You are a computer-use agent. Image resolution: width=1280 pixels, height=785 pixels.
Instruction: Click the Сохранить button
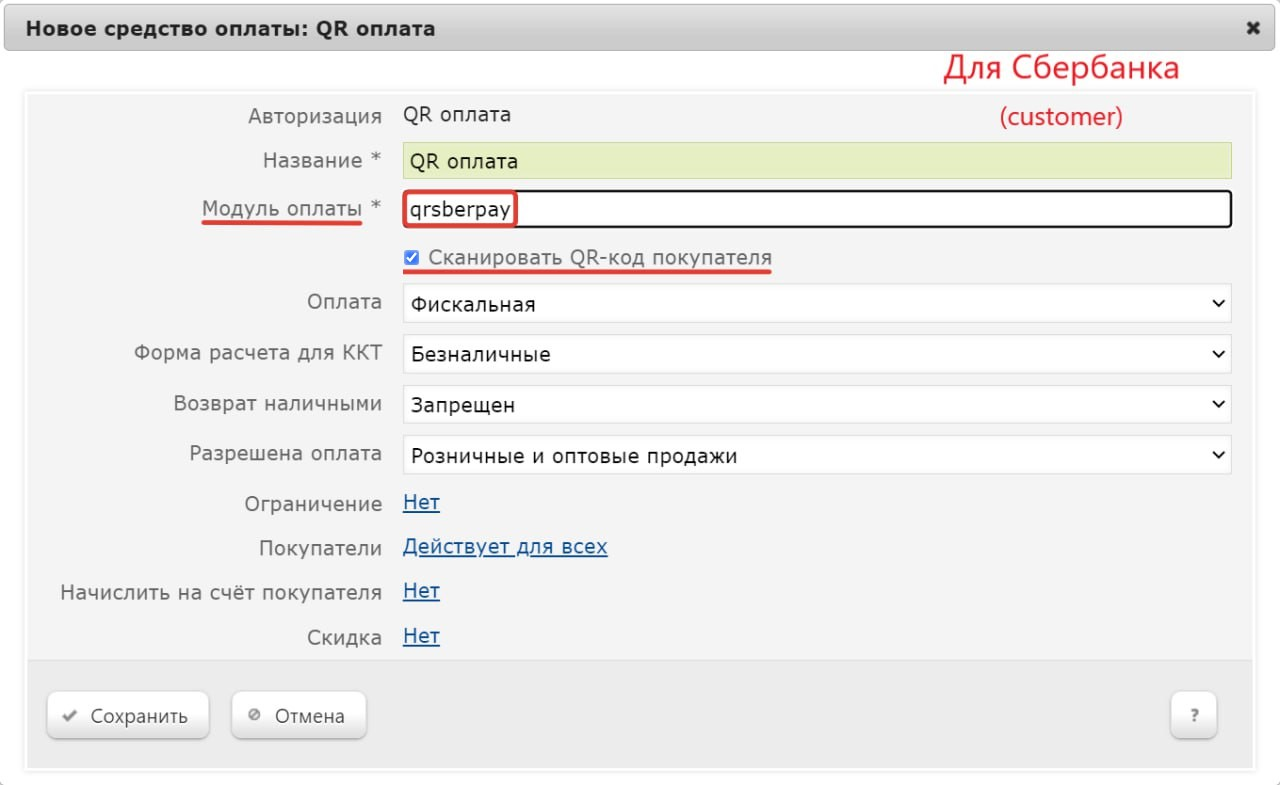click(127, 716)
